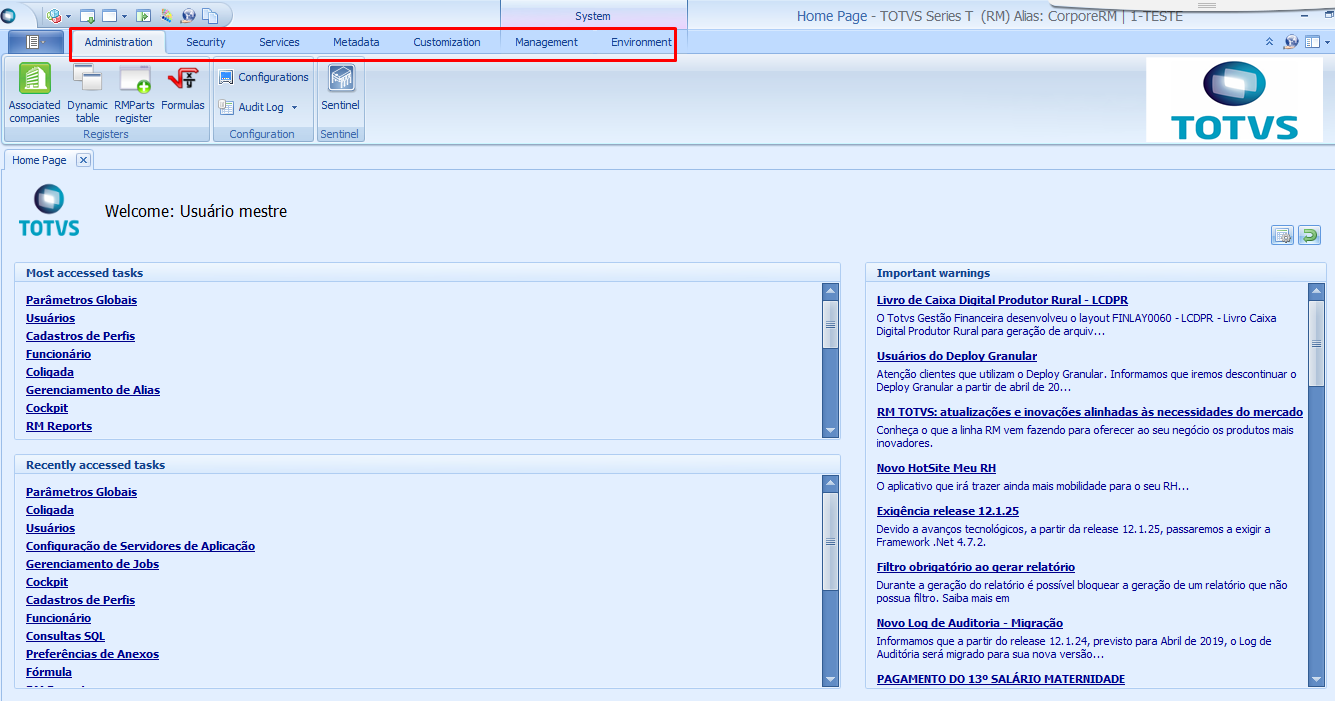The height and width of the screenshot is (701, 1335).
Task: Open Usuários do Deploy Granular warning
Action: pyautogui.click(x=957, y=356)
